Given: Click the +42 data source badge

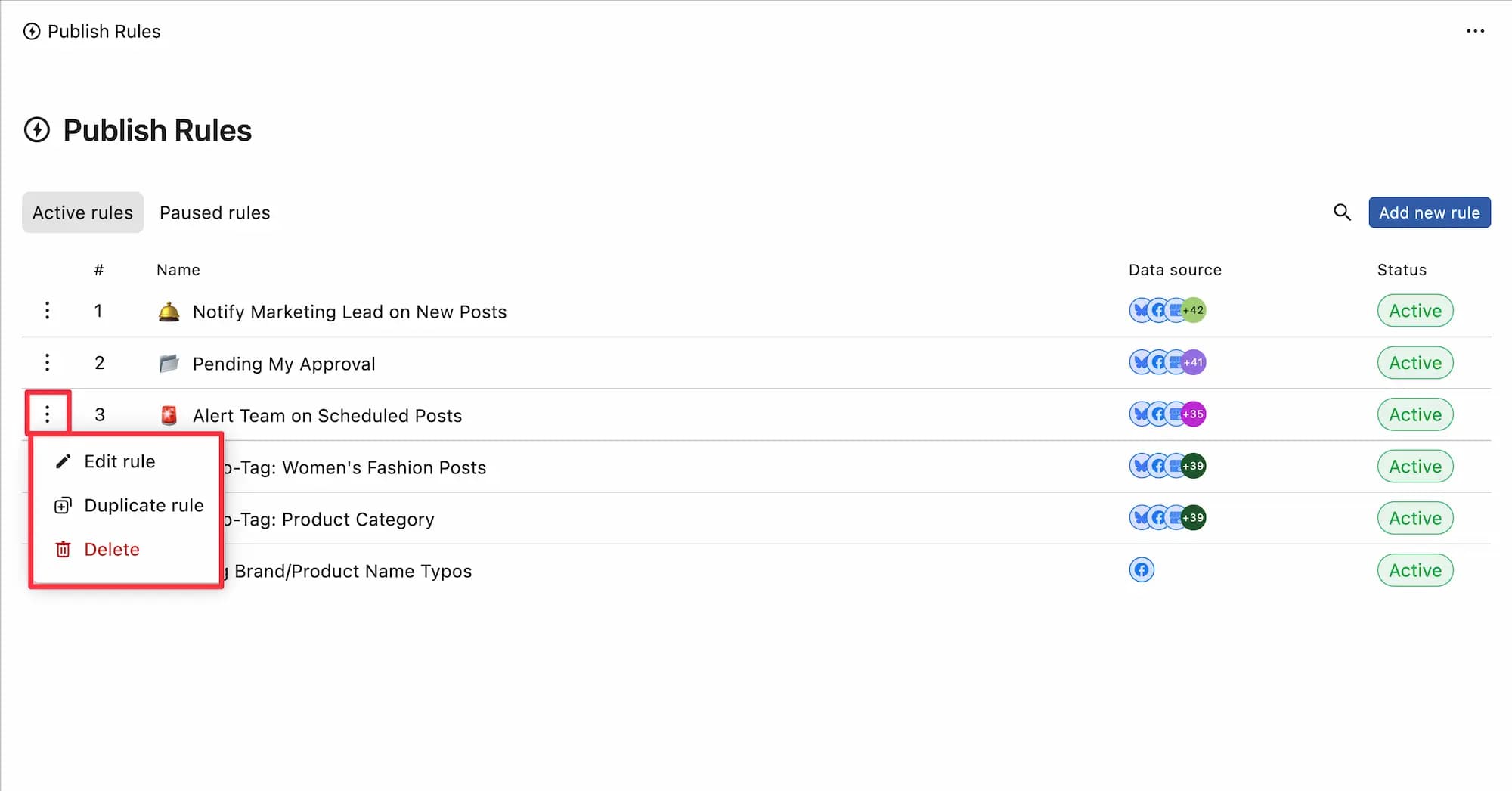Looking at the screenshot, I should [x=1193, y=310].
